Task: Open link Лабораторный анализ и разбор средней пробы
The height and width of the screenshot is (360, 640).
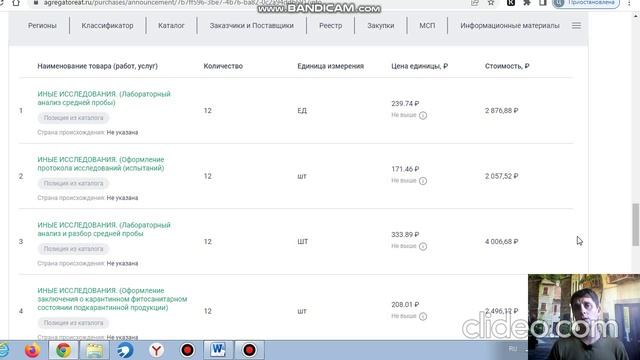Action: click(x=104, y=229)
